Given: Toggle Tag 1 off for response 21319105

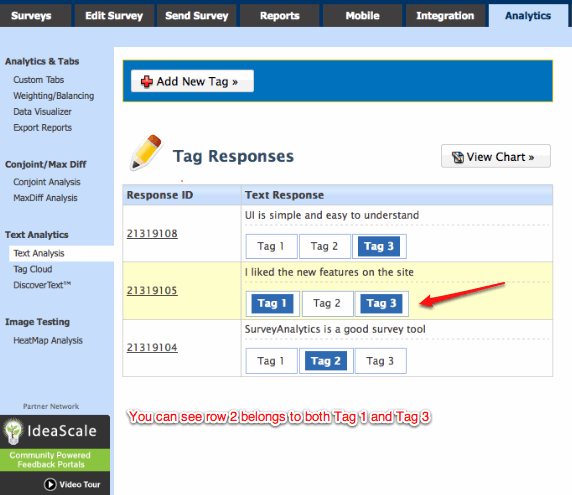Looking at the screenshot, I should (x=272, y=303).
